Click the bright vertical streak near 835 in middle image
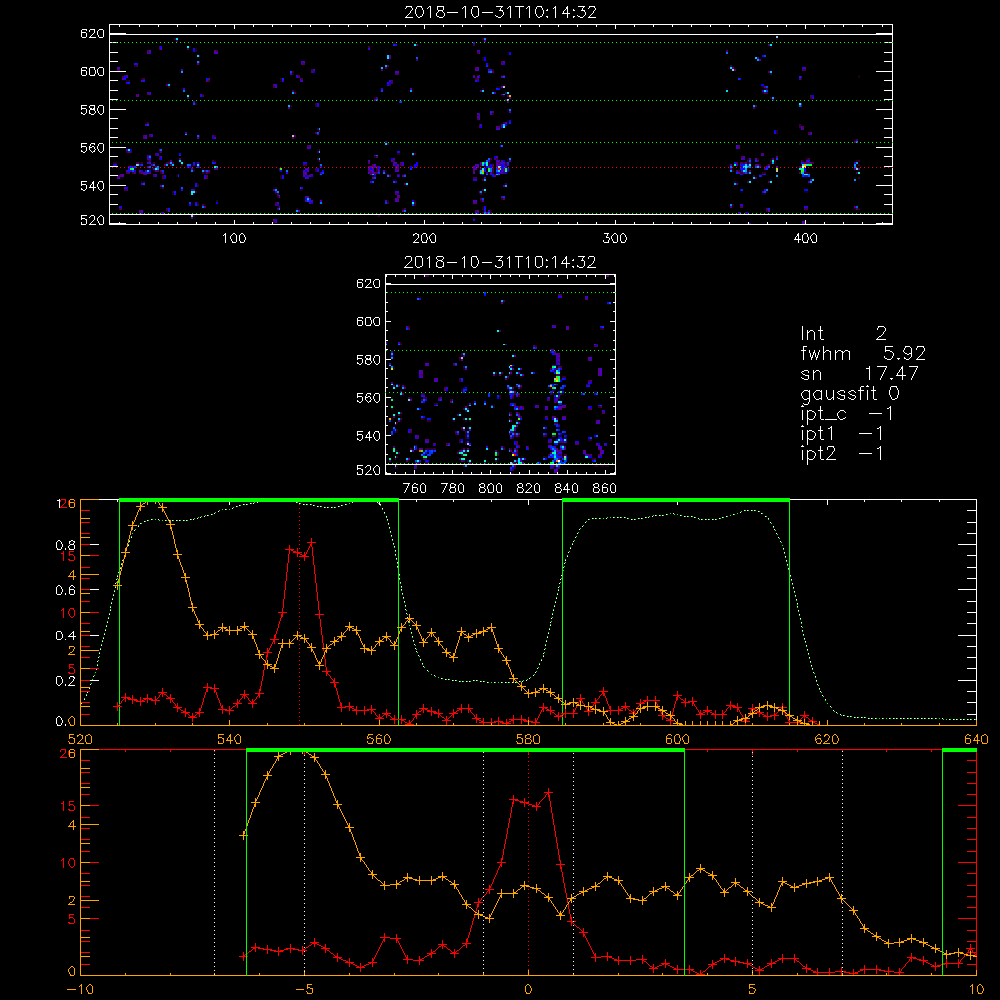Screen dimensions: 1000x1000 point(556,408)
